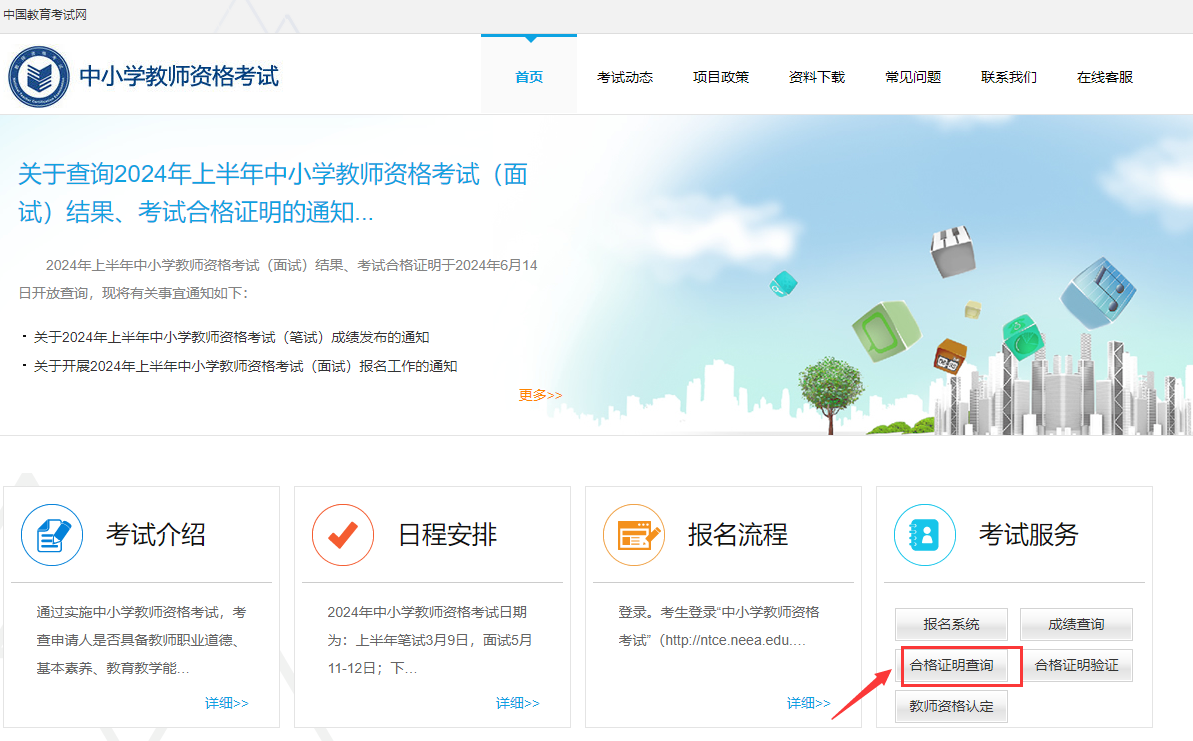The width and height of the screenshot is (1193, 741).
Task: Switch to the 首页 tab
Action: click(529, 77)
